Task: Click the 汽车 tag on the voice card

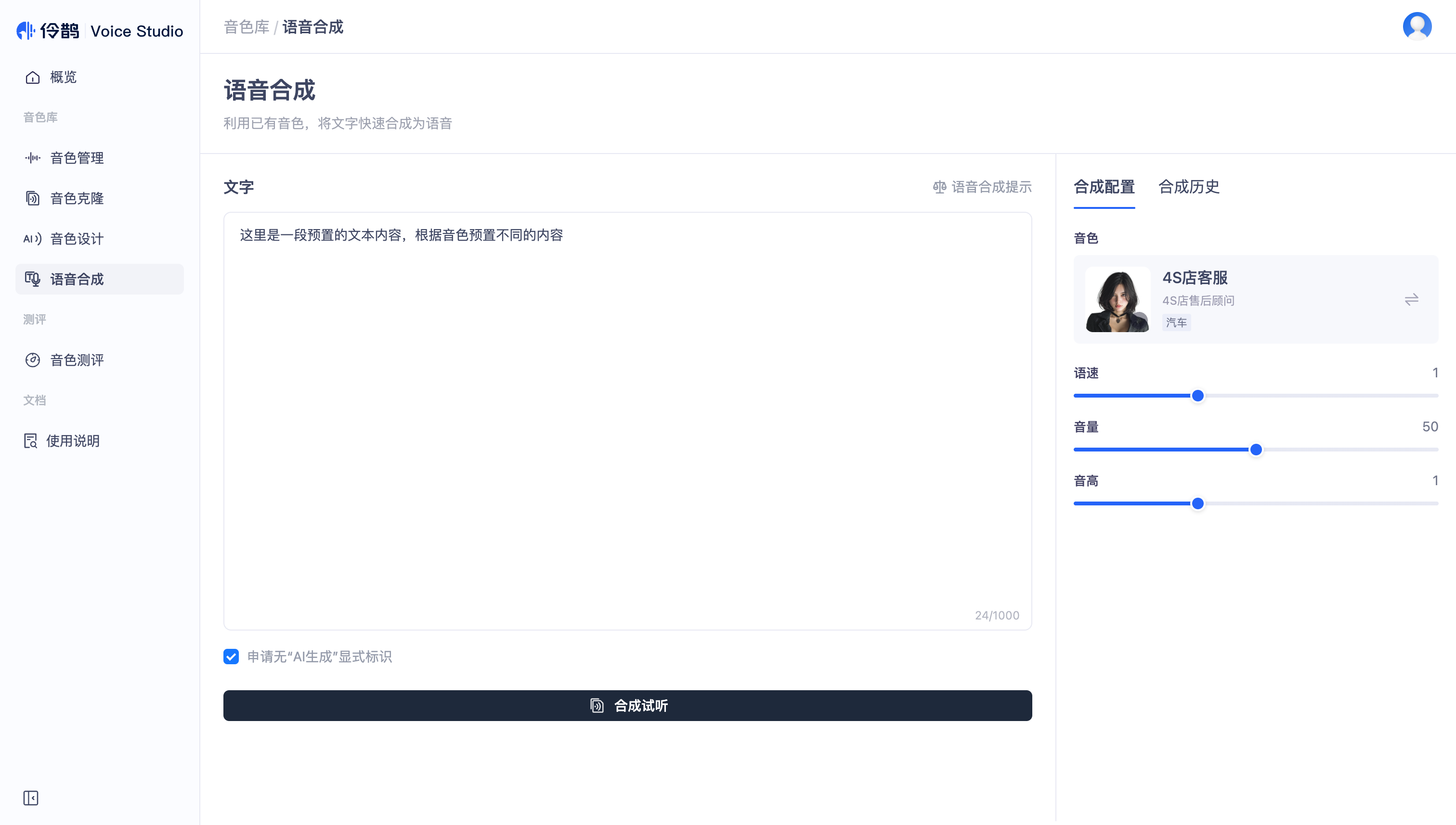Action: click(1176, 322)
